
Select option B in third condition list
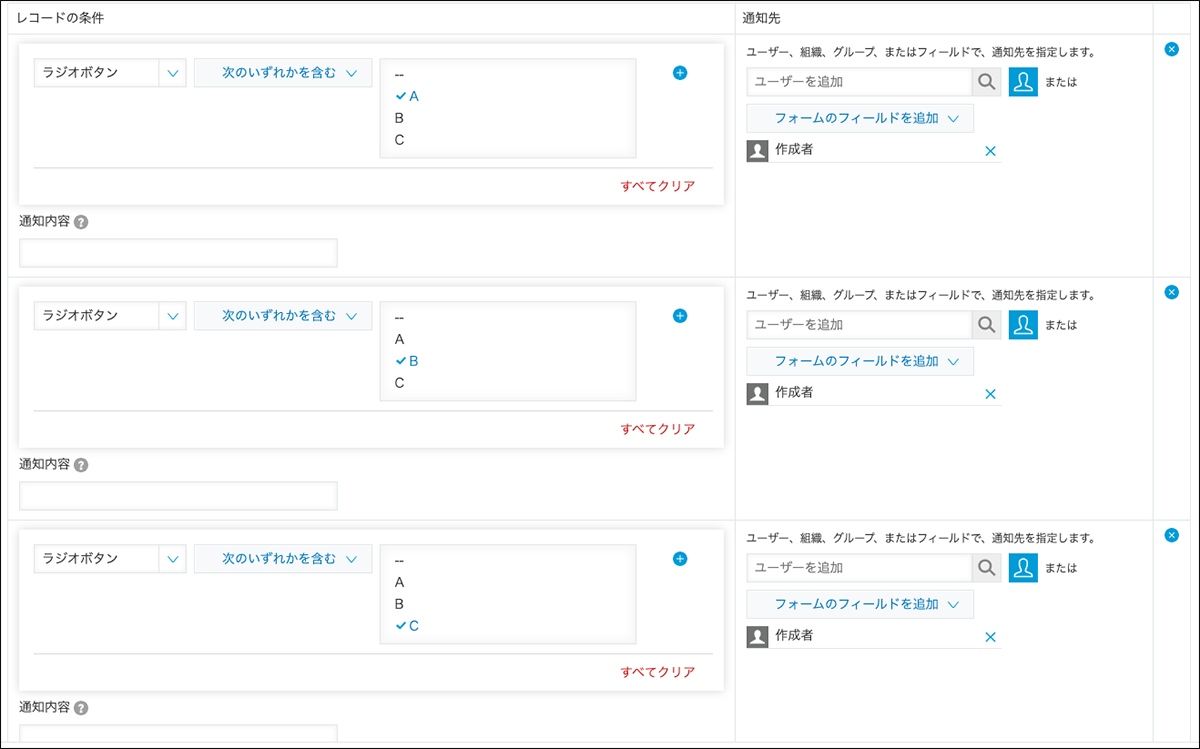[400, 604]
